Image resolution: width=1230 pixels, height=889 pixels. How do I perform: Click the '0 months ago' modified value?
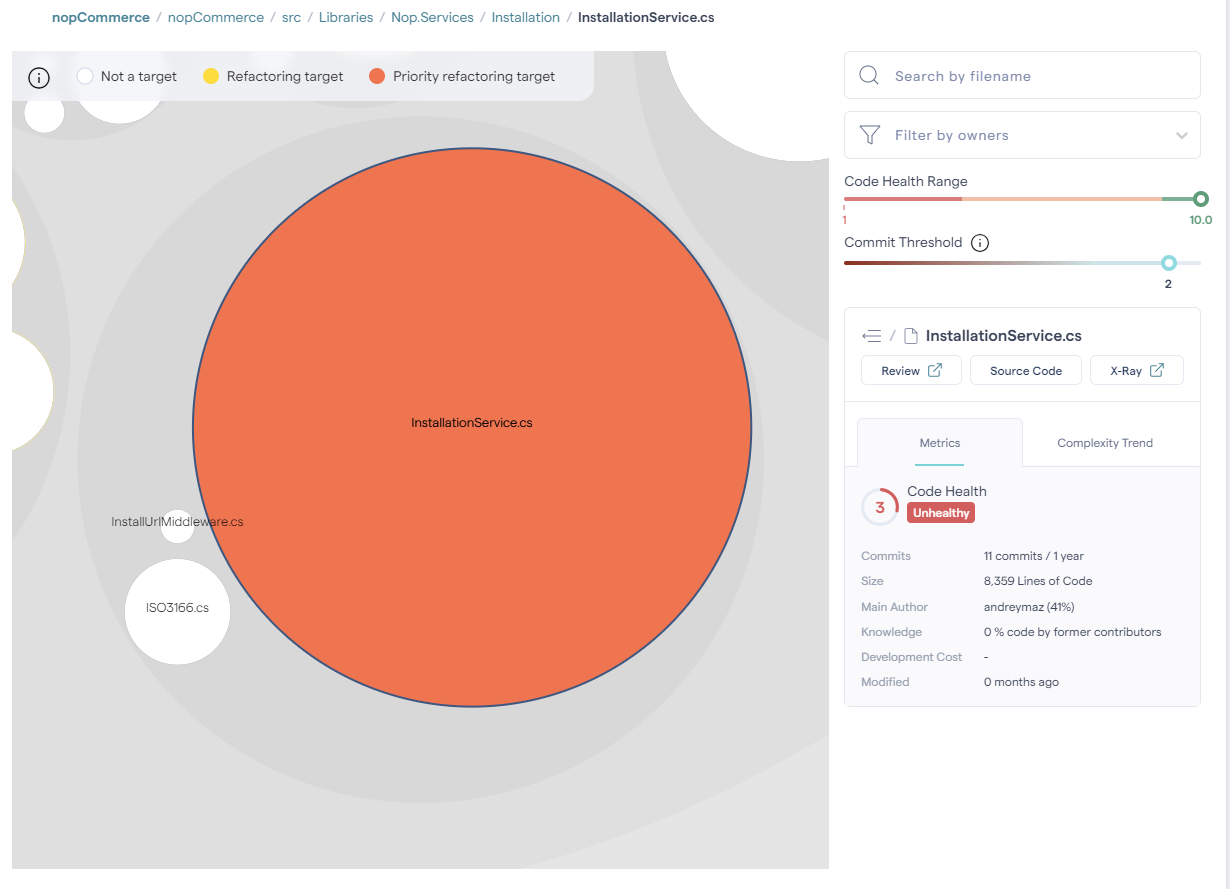(x=1021, y=682)
